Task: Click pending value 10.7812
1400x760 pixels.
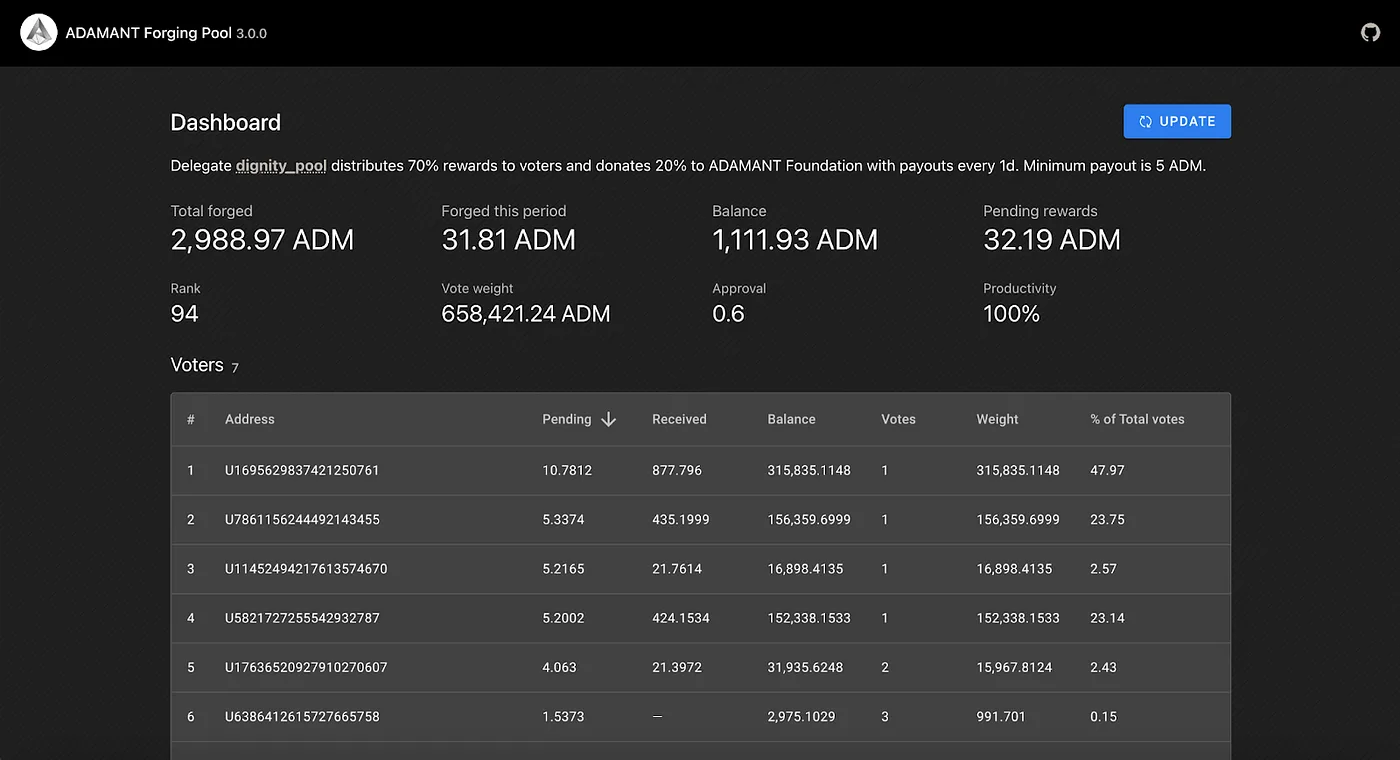Action: tap(567, 470)
